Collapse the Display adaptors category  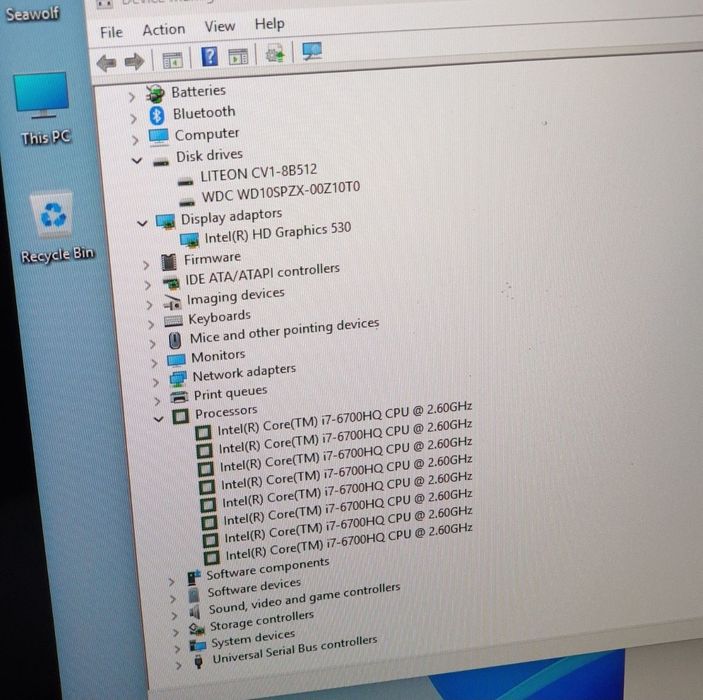[x=142, y=223]
